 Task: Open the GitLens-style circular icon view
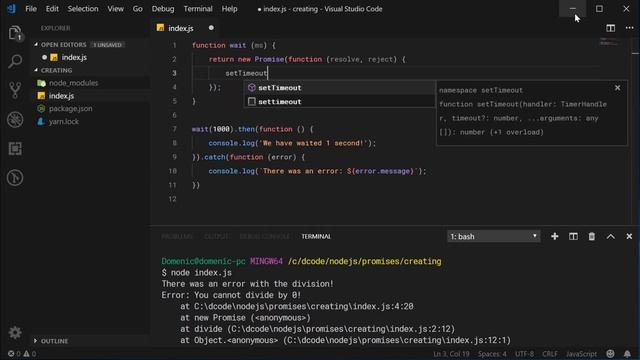15,178
